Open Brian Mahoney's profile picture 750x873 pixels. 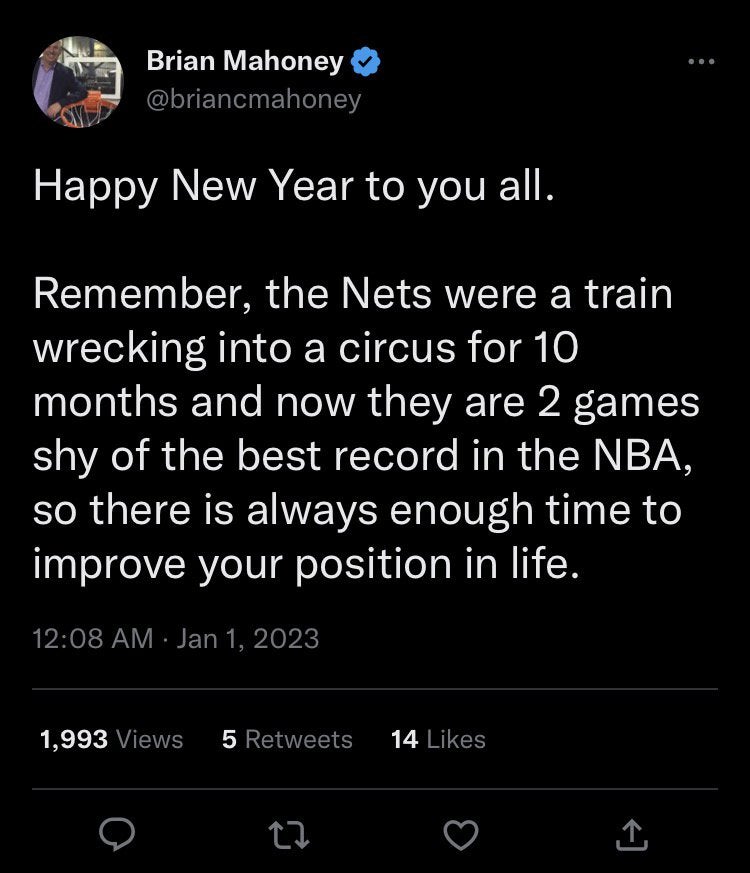(77, 81)
